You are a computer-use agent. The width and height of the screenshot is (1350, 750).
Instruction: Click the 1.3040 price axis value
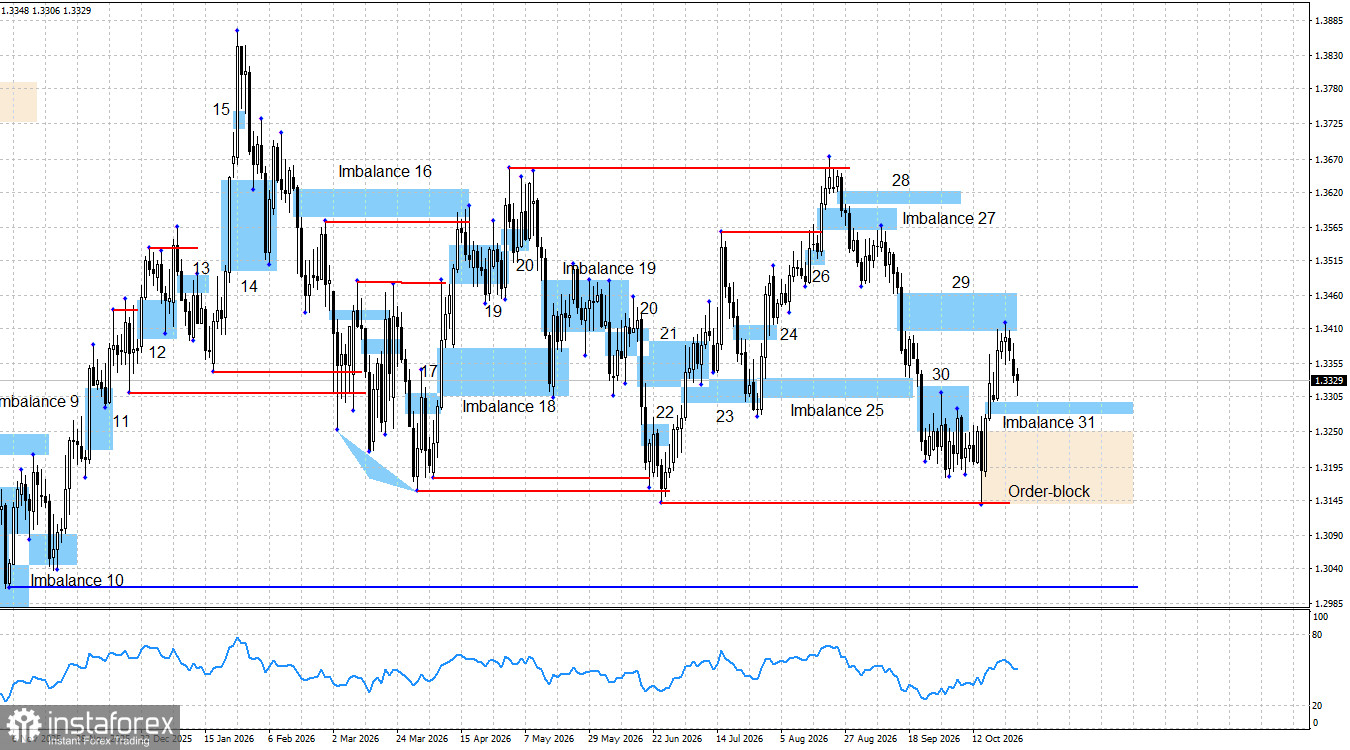1328,569
